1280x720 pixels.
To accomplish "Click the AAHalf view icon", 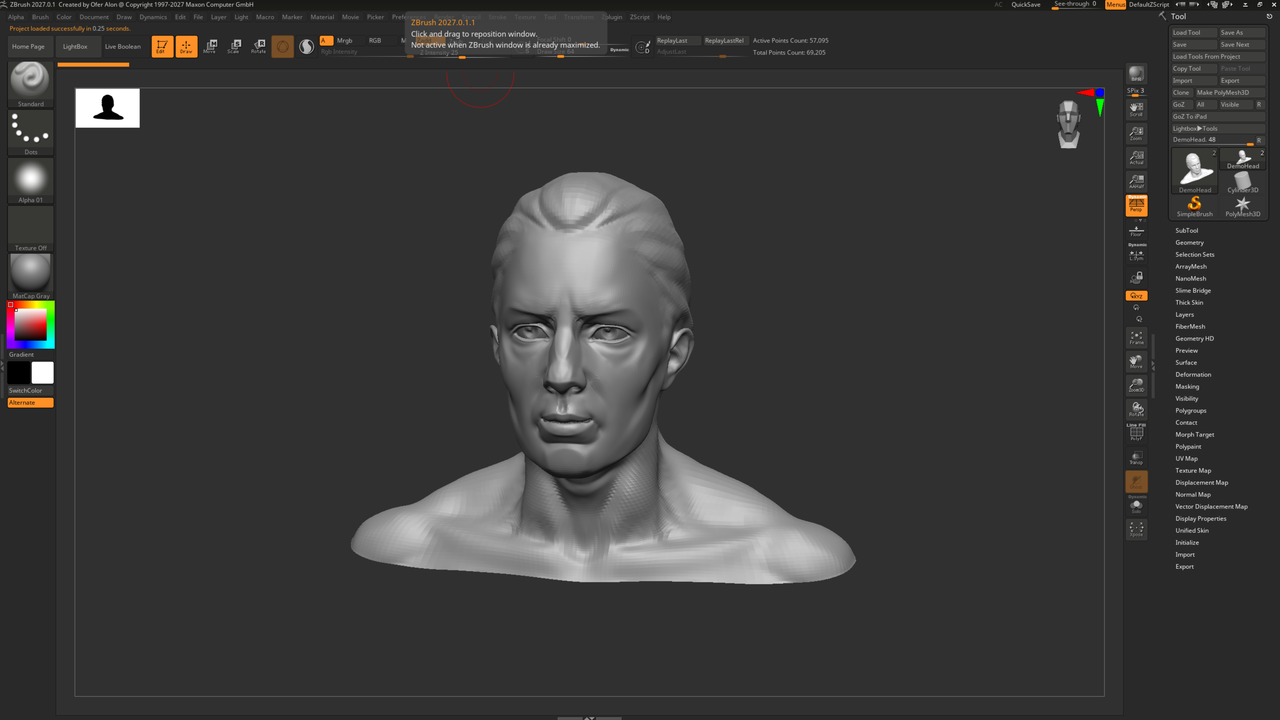I will click(x=1136, y=181).
